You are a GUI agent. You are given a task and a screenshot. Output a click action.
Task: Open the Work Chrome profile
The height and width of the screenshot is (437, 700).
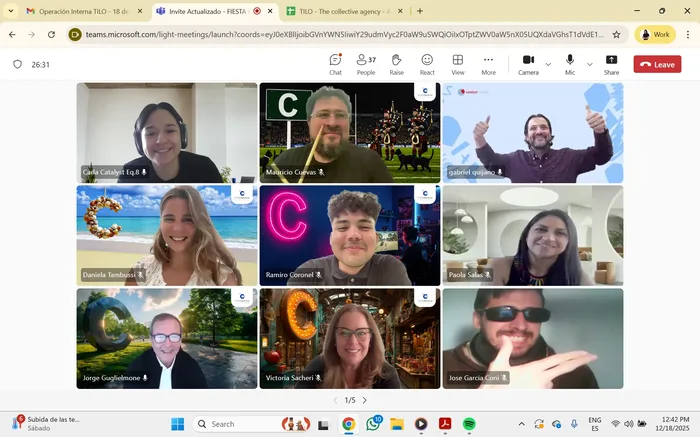(x=655, y=34)
